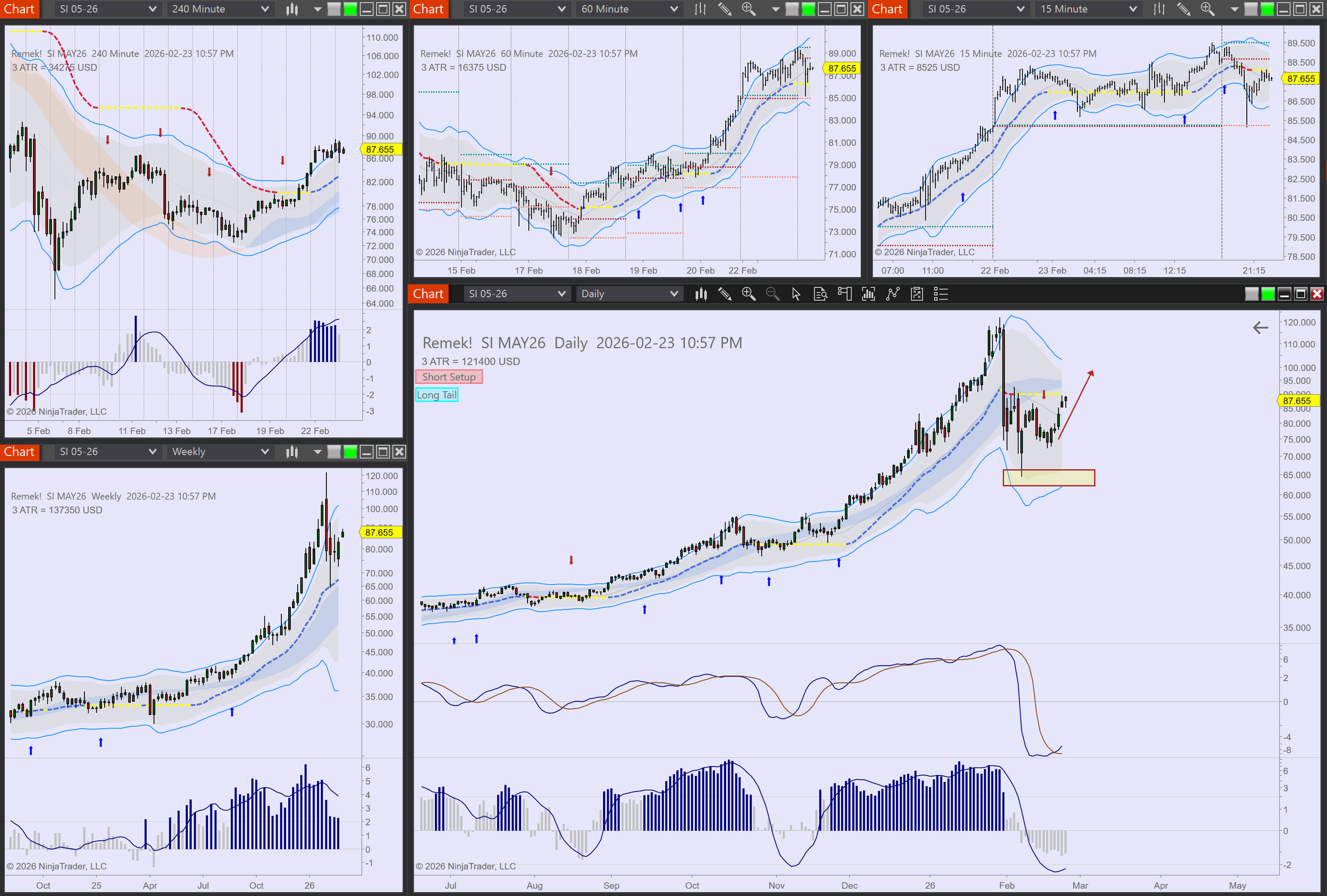This screenshot has width=1327, height=896.
Task: Click the Chart tab of the 60 Minute window
Action: pos(428,9)
